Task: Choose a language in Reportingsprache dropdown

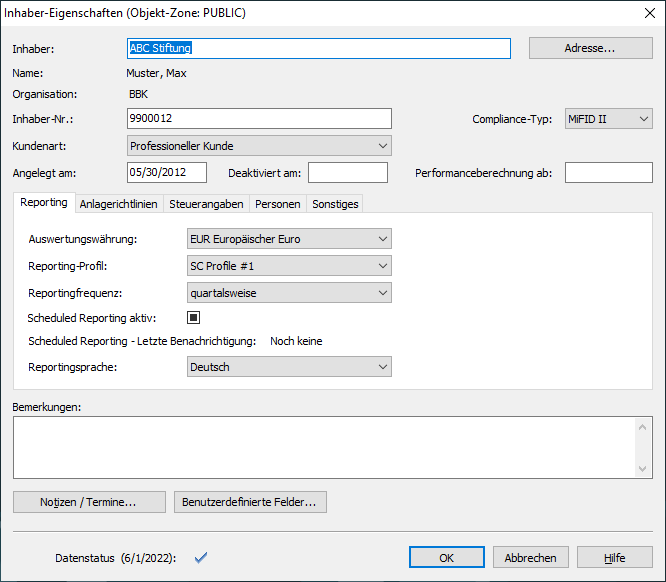Action: 289,367
